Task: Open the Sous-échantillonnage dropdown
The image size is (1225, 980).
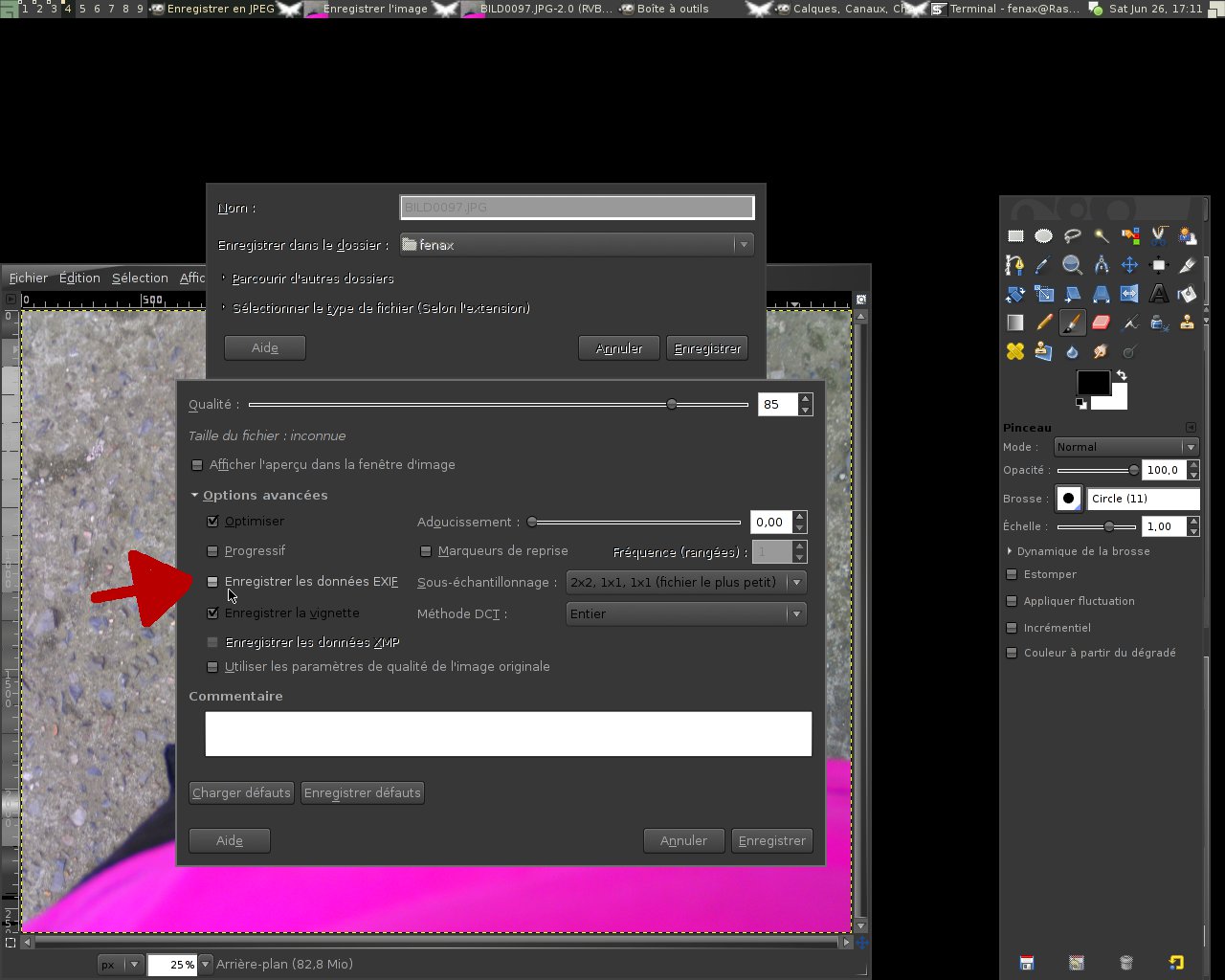Action: [686, 582]
